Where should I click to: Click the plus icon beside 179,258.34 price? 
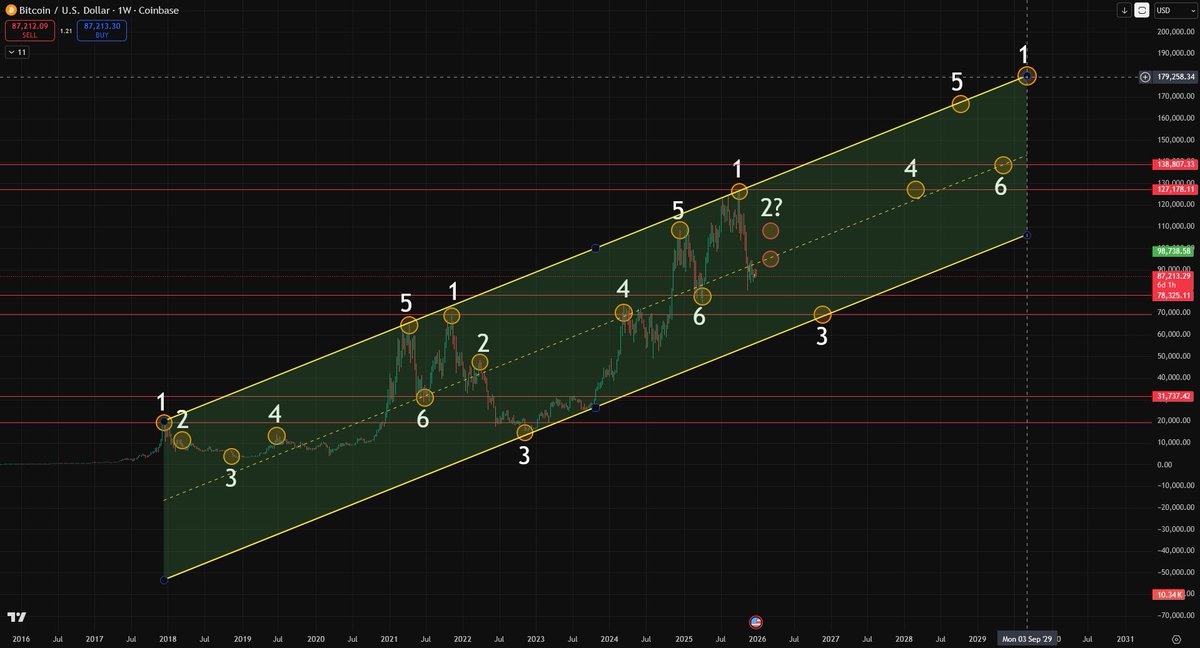pyautogui.click(x=1144, y=77)
